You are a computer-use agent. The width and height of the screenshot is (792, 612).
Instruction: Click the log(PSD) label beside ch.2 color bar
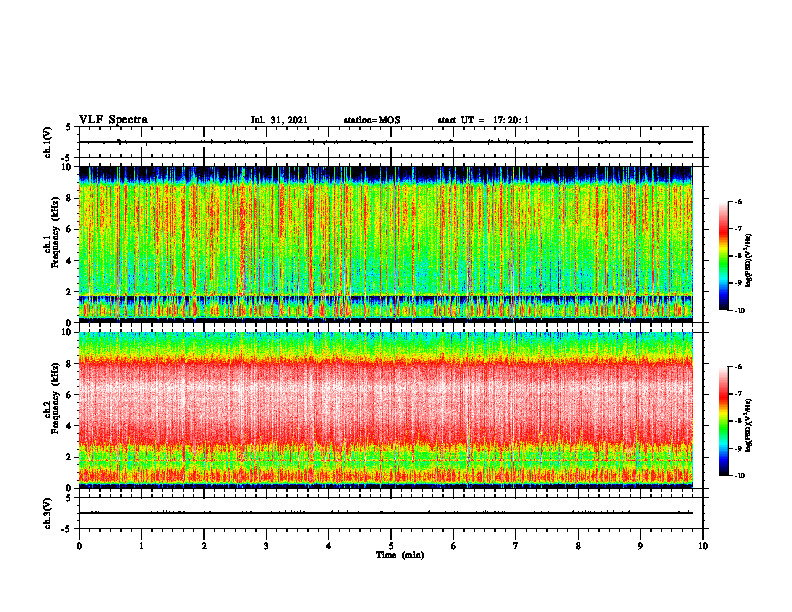[x=749, y=425]
